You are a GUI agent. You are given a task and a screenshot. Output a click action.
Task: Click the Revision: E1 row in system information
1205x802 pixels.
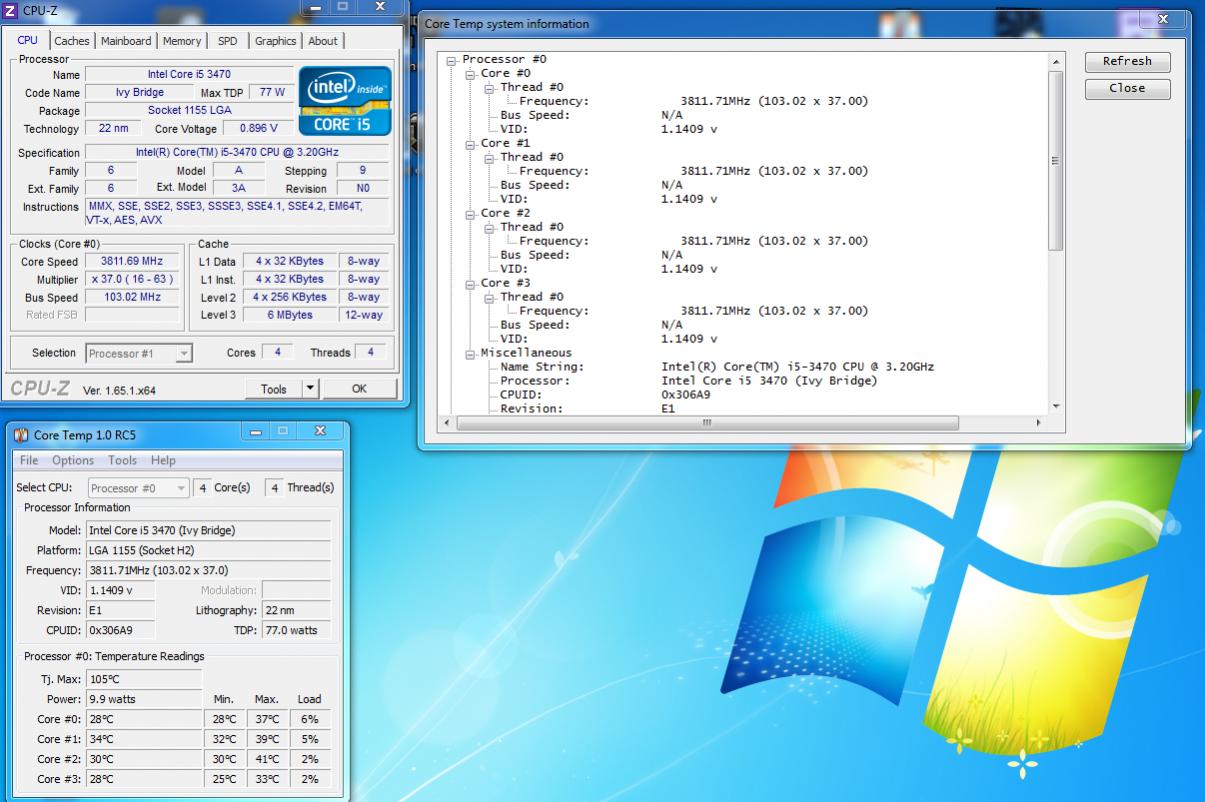point(587,409)
